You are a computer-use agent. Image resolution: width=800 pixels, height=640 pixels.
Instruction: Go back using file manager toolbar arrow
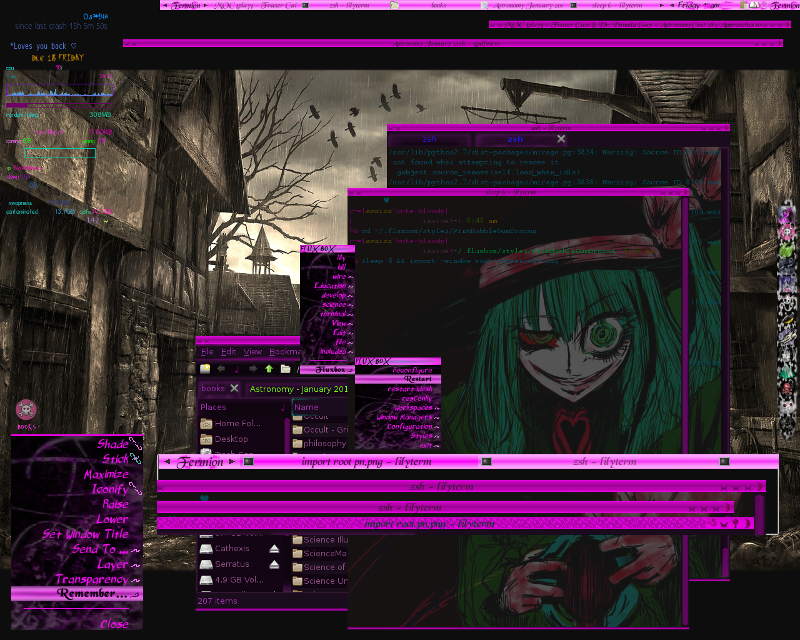pyautogui.click(x=221, y=368)
